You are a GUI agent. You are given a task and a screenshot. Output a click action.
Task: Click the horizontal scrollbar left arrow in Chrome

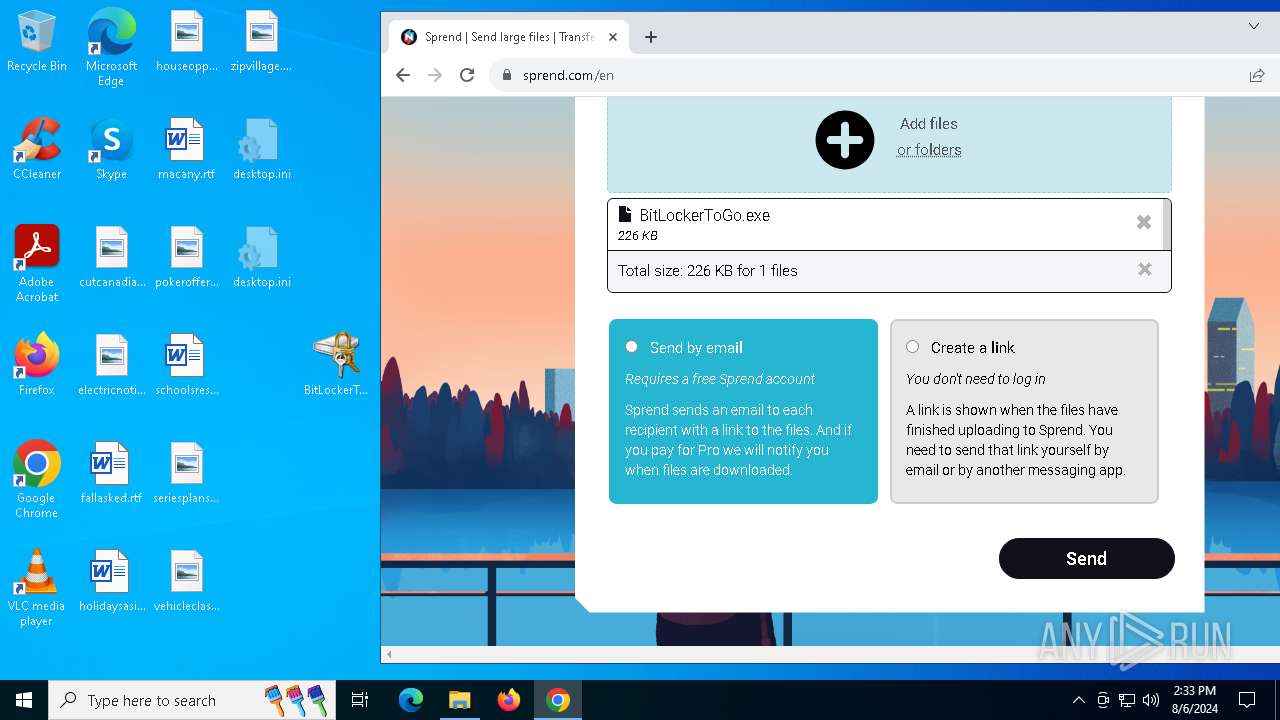389,655
